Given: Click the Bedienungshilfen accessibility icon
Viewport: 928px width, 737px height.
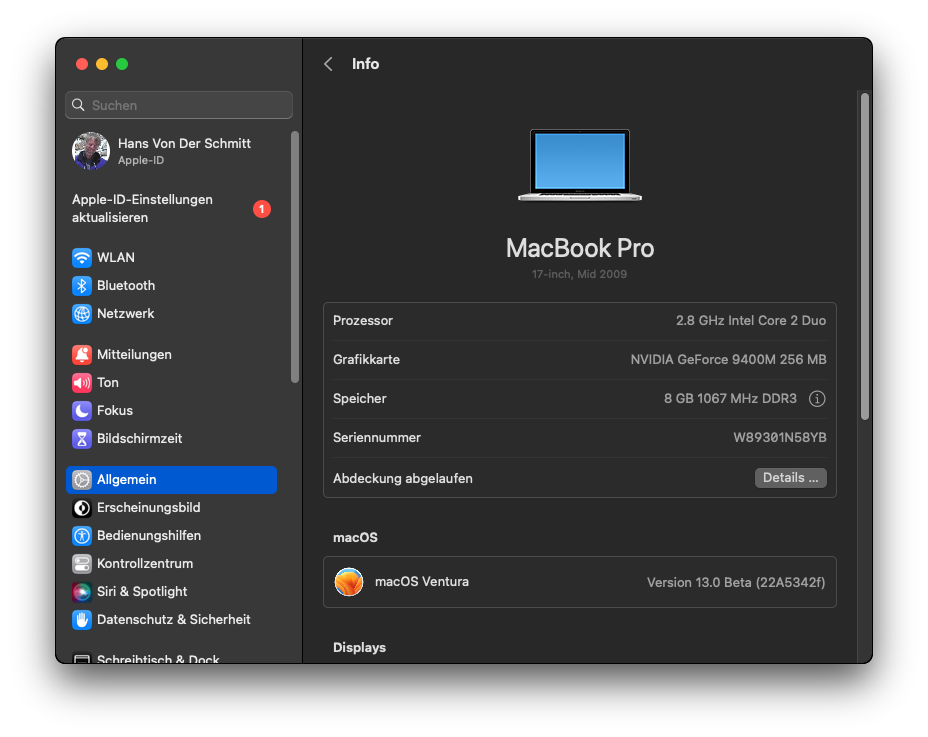Looking at the screenshot, I should (x=82, y=536).
